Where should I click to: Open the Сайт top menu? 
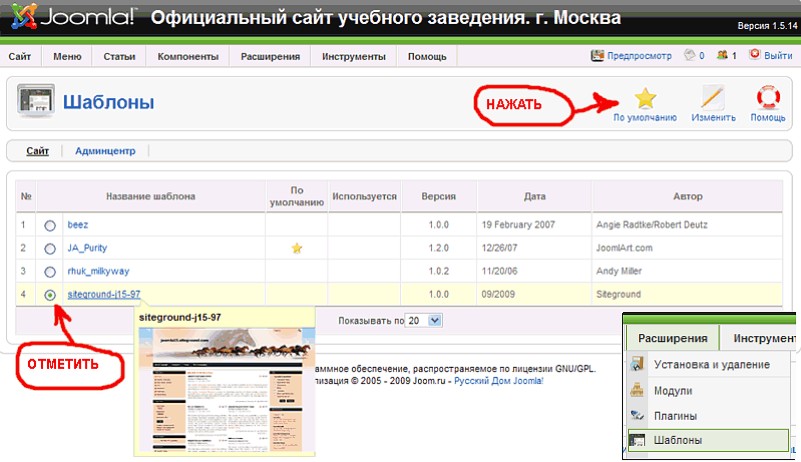tap(19, 56)
